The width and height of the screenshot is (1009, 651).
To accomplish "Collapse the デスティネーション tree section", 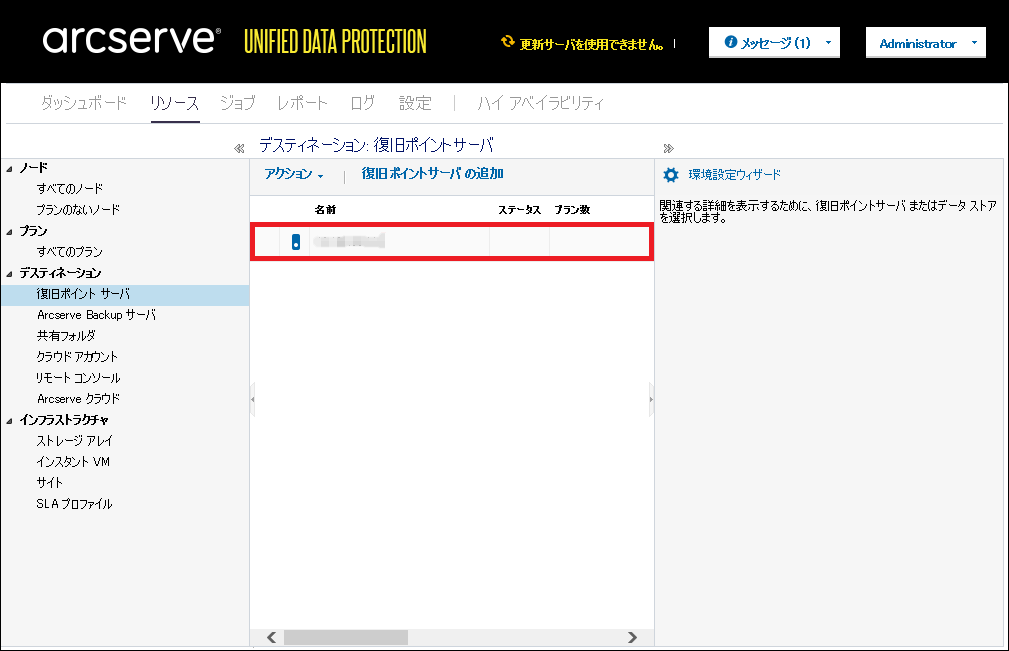I will click(x=9, y=273).
